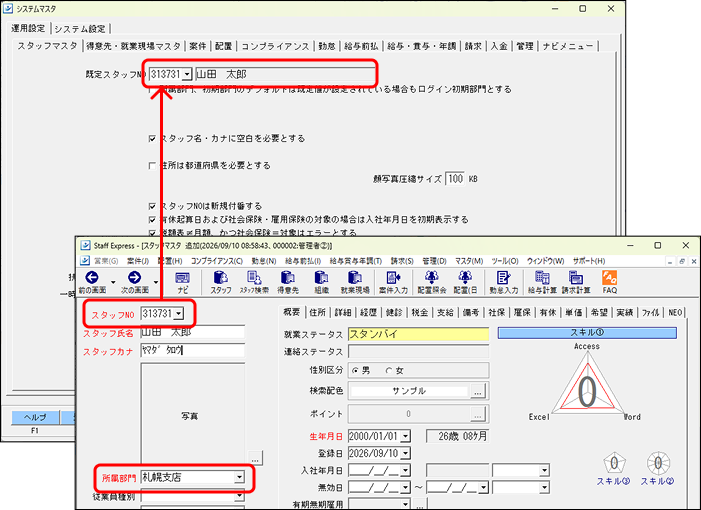Open 従業員種別 dropdown arrow
This screenshot has width=701, height=510.
[239, 496]
